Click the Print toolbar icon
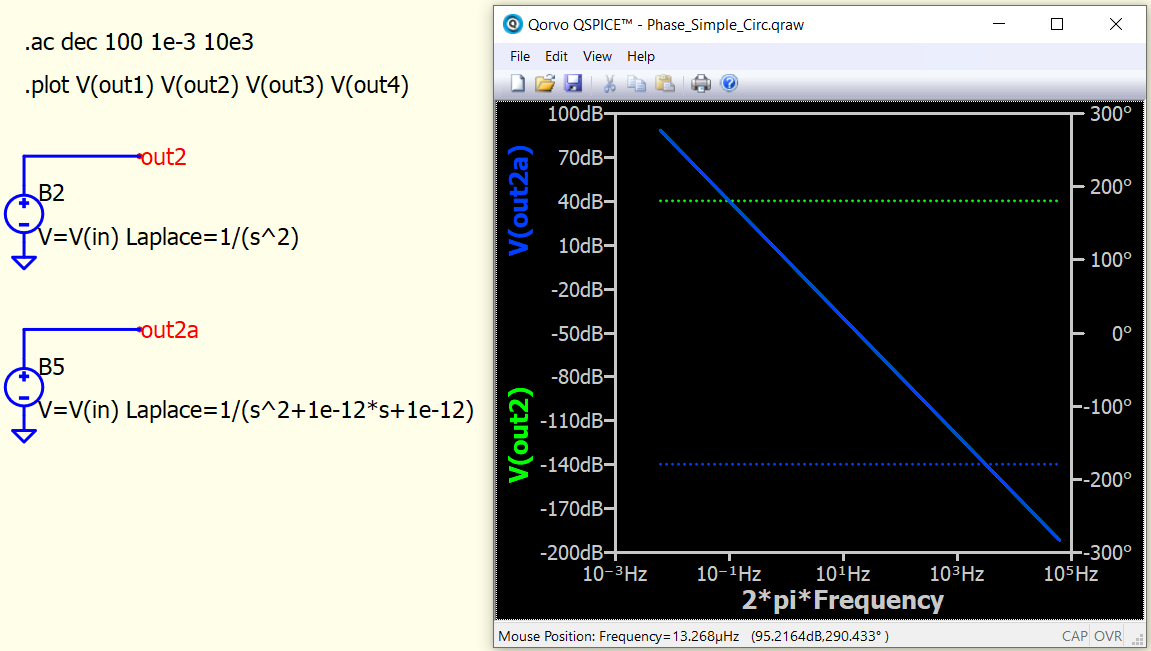This screenshot has width=1151, height=651. tap(700, 83)
